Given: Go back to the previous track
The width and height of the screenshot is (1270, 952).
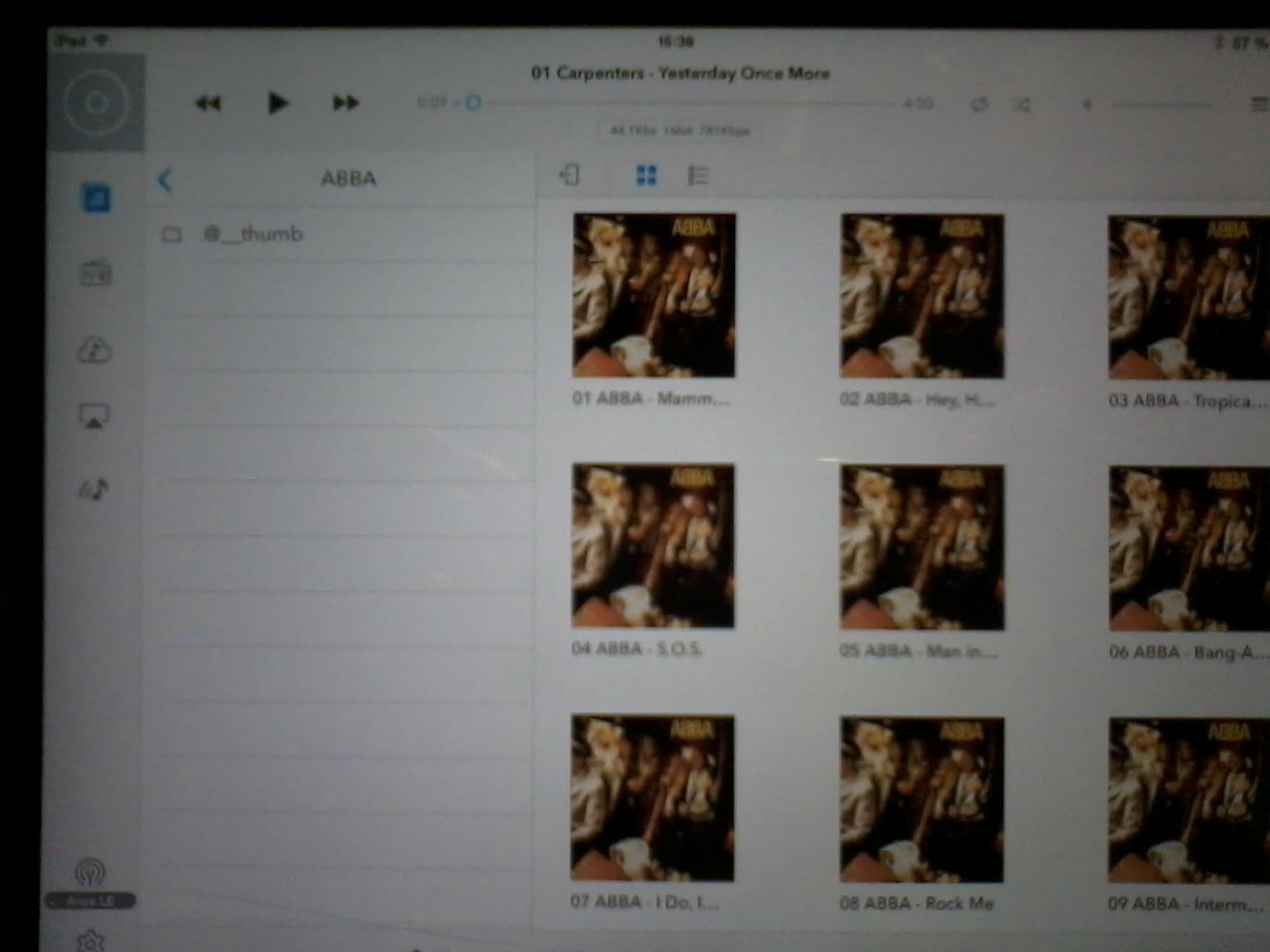Looking at the screenshot, I should tap(208, 102).
